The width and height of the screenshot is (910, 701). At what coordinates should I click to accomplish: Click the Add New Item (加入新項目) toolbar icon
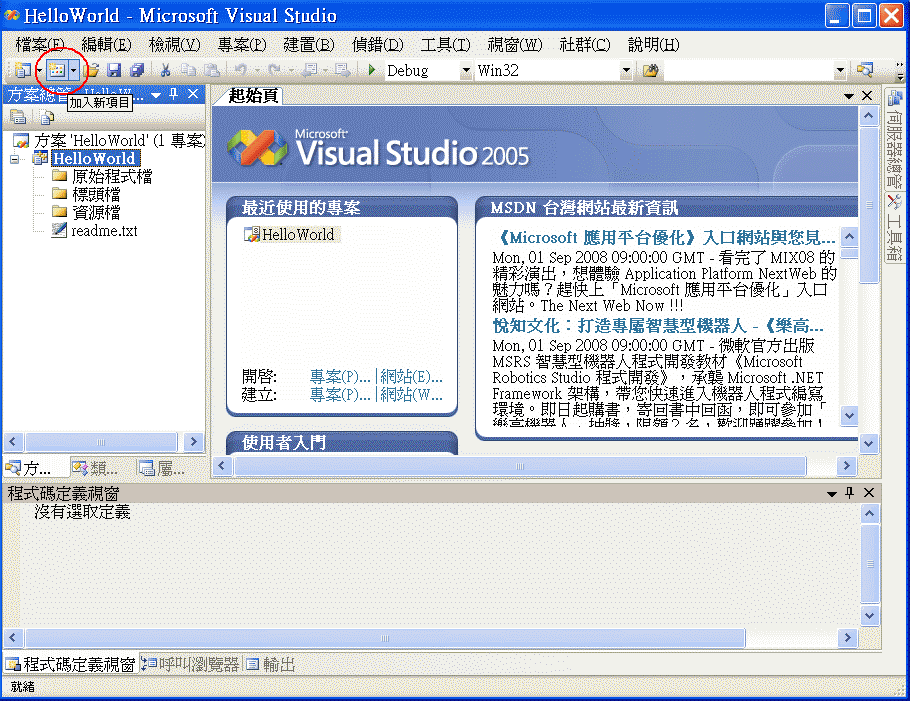[x=56, y=70]
